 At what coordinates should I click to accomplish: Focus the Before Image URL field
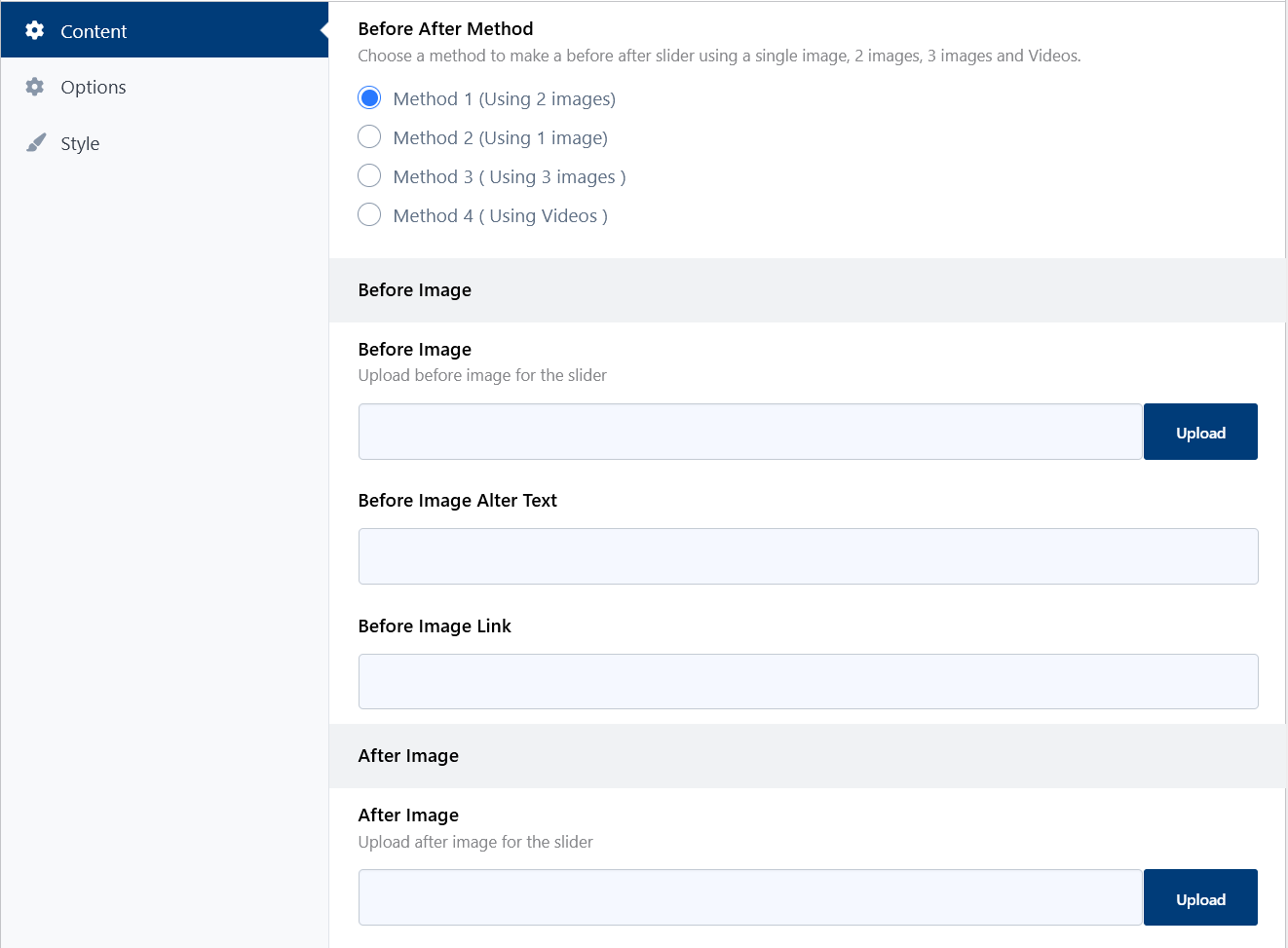coord(750,432)
